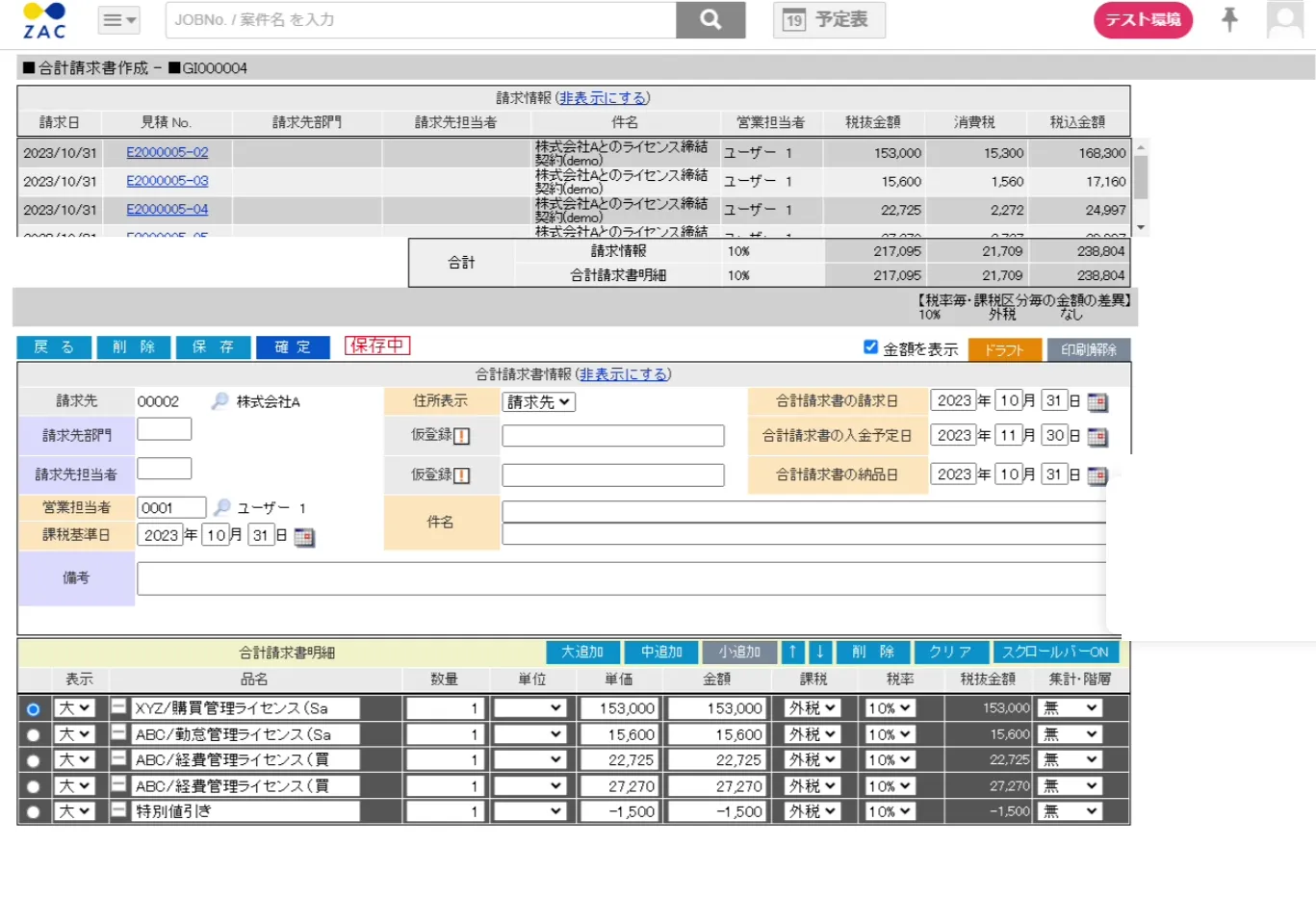Click the 請求先部門 input field
Screen dimensions: 1316x923
(x=165, y=429)
